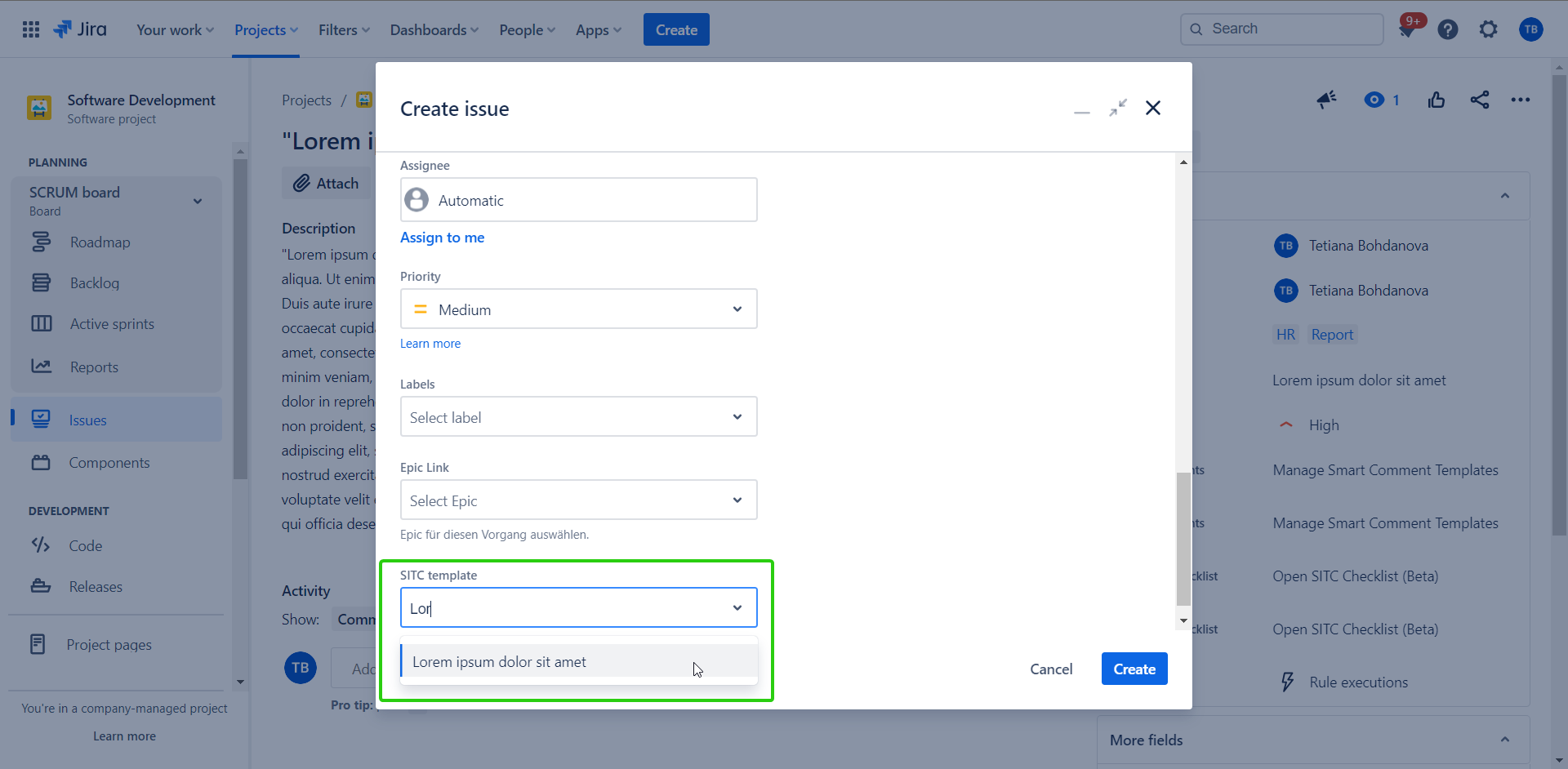
Task: Click the blue Create button in dialog
Action: [1134, 669]
